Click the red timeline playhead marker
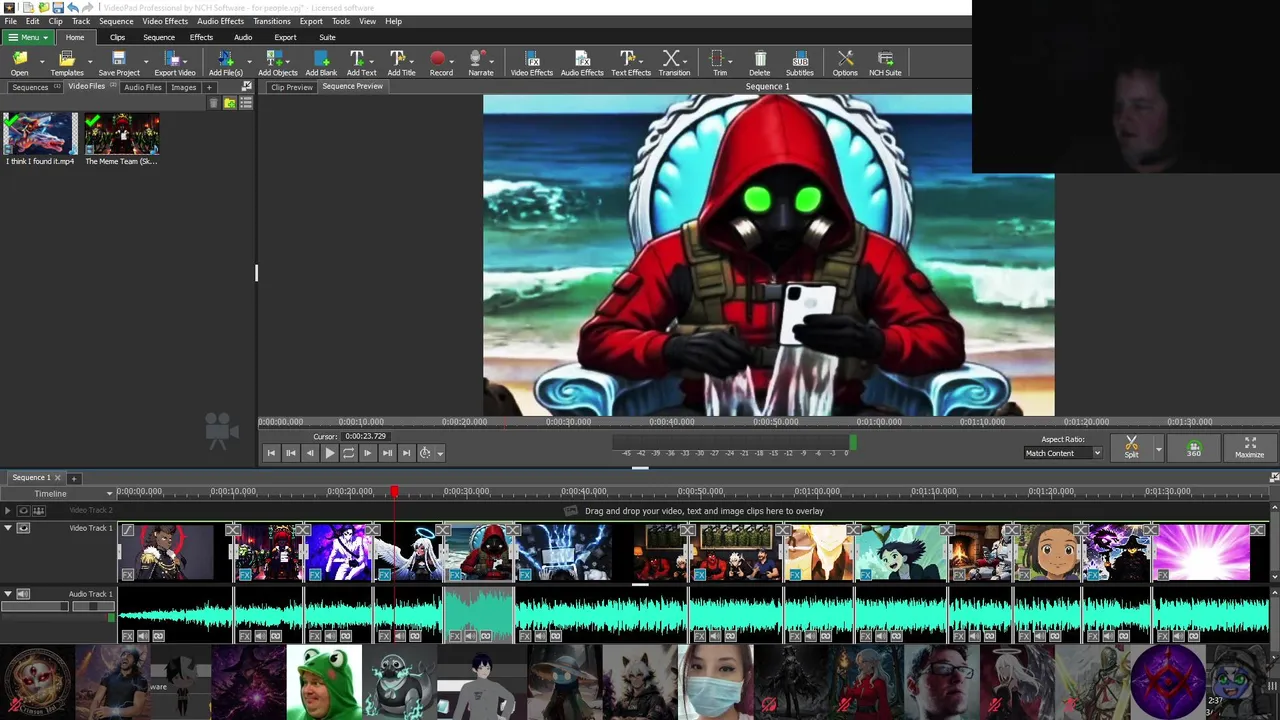 (x=394, y=491)
